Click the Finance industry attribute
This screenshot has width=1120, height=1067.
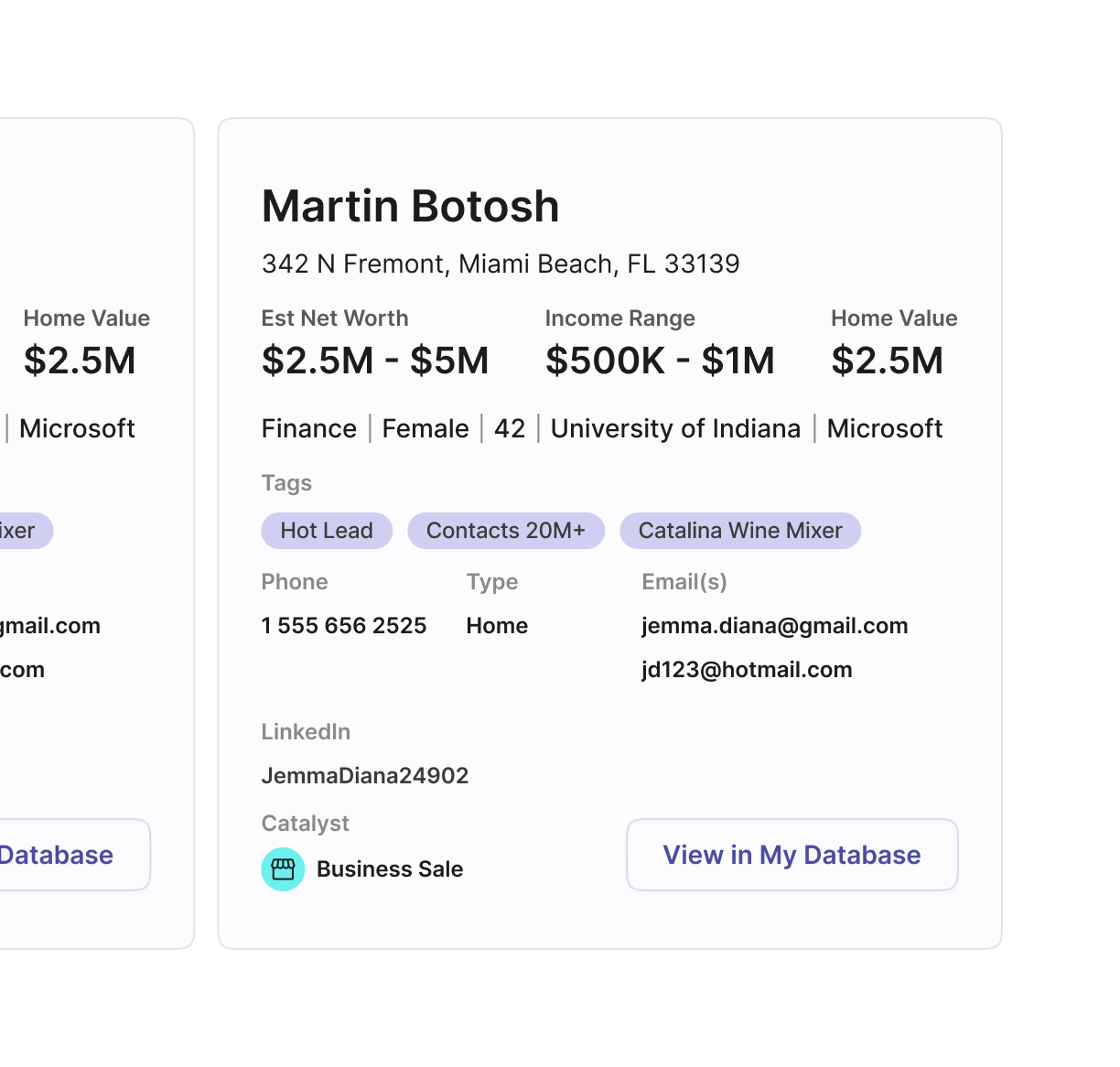pos(309,429)
